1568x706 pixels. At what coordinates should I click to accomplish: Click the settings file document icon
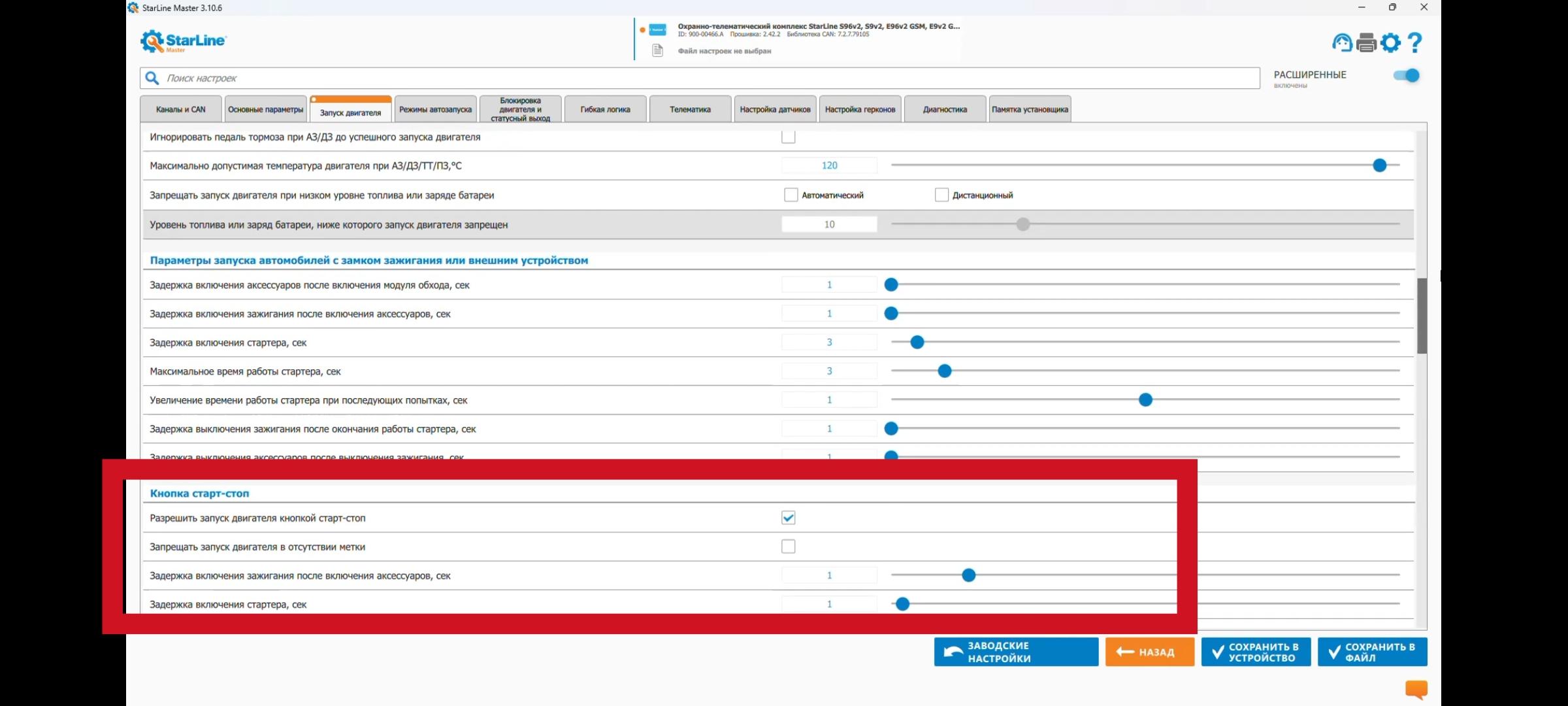pos(658,50)
